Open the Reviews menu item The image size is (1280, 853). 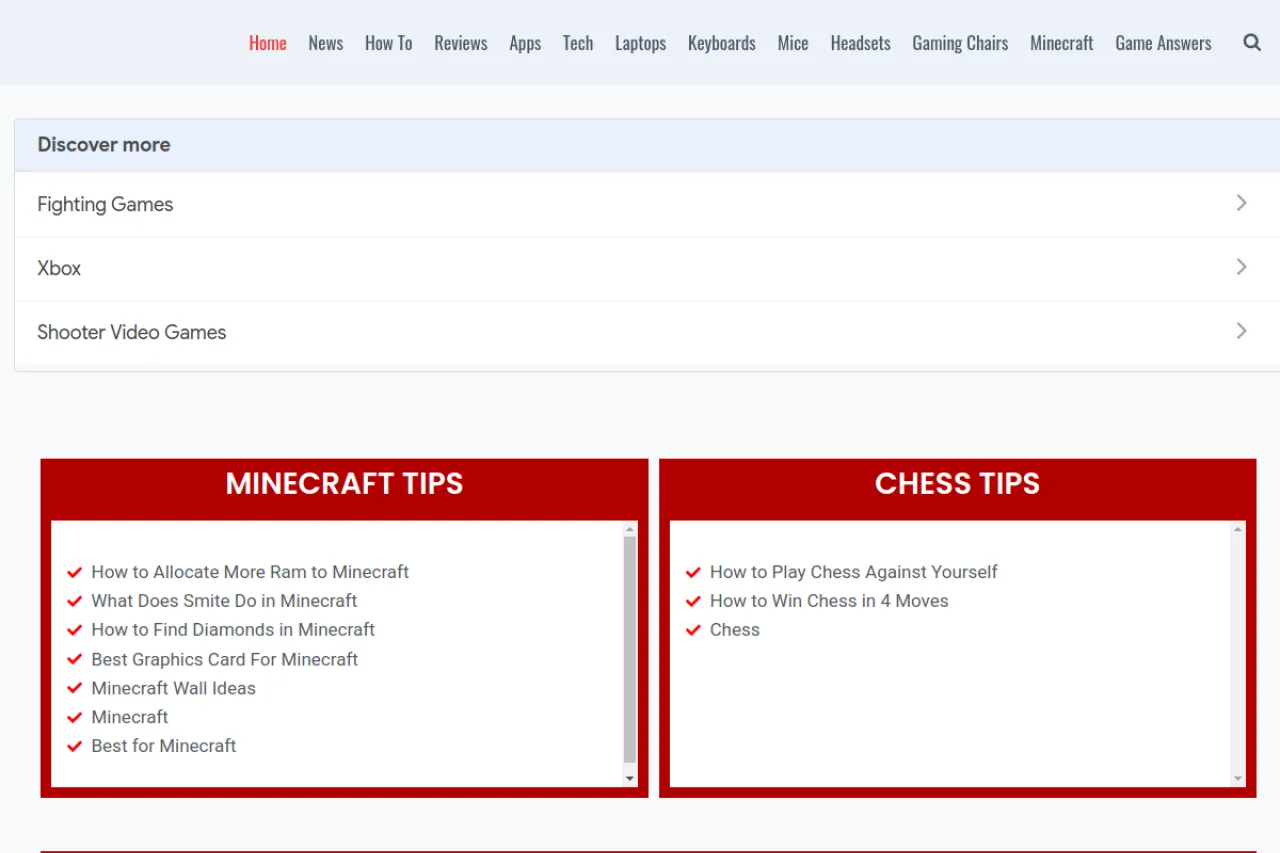[x=461, y=43]
